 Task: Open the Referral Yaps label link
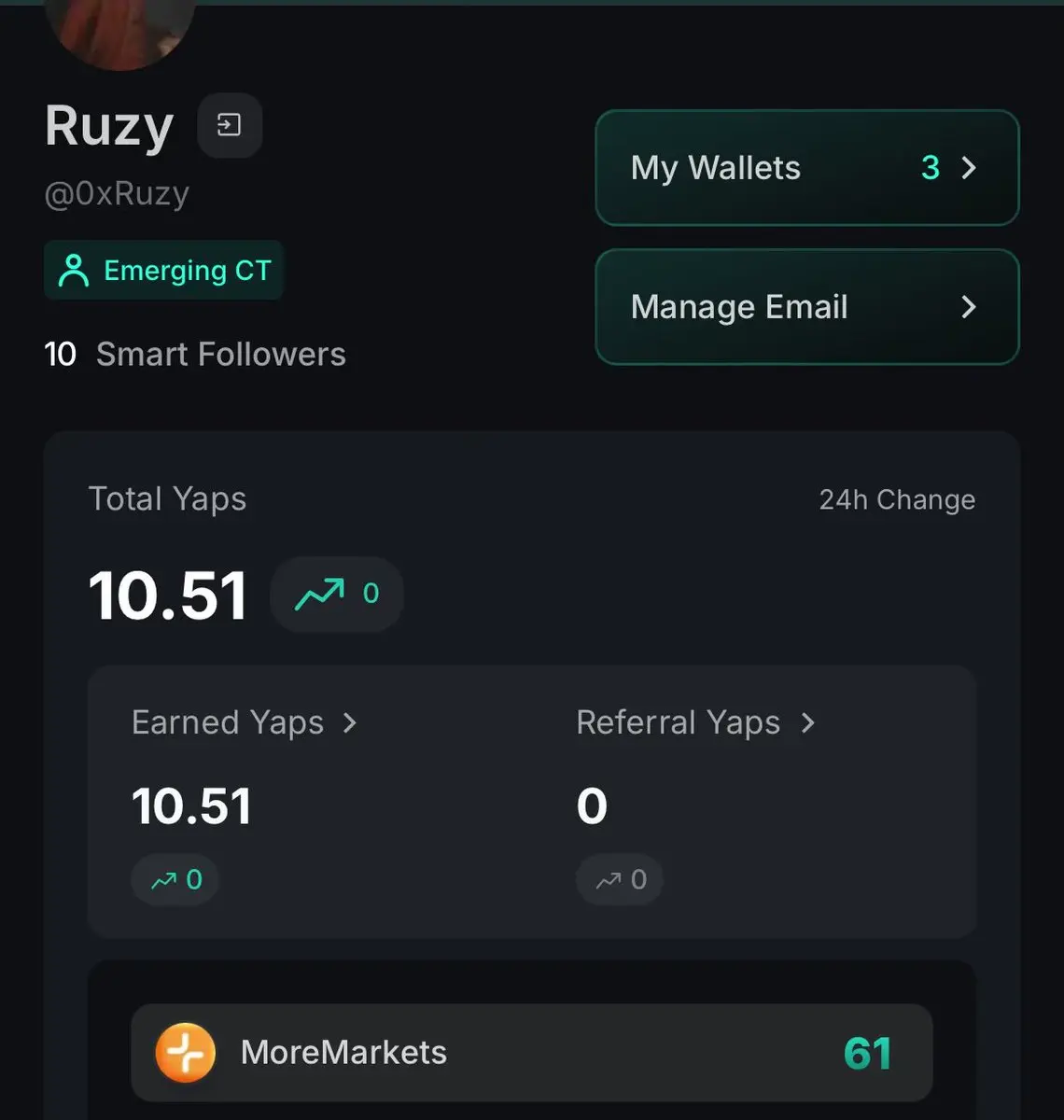click(678, 723)
